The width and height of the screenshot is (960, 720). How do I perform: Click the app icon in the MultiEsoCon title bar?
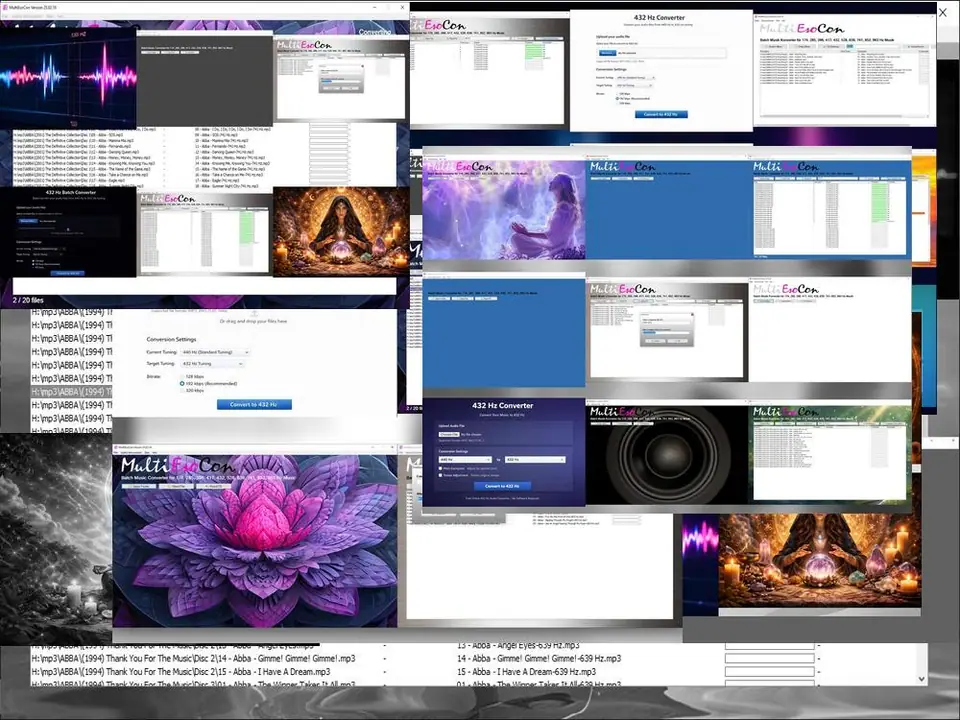coord(6,7)
